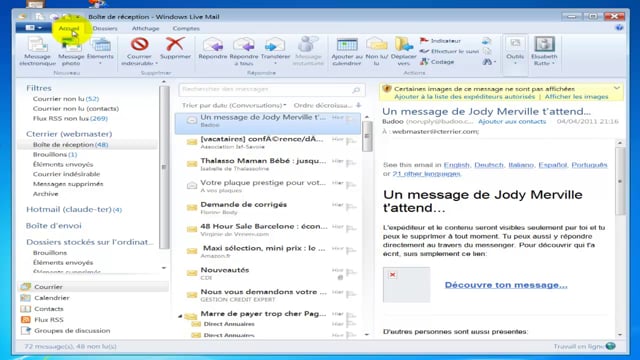Screen dimensions: 640x360
Task: Switch to the Affichage tab
Action: [x=145, y=29]
